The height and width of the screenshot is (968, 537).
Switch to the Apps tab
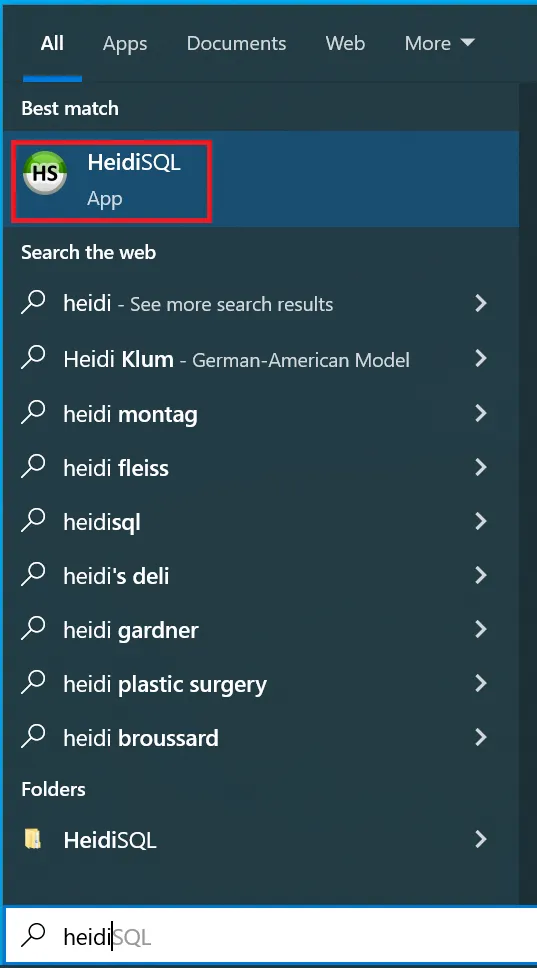coord(125,43)
